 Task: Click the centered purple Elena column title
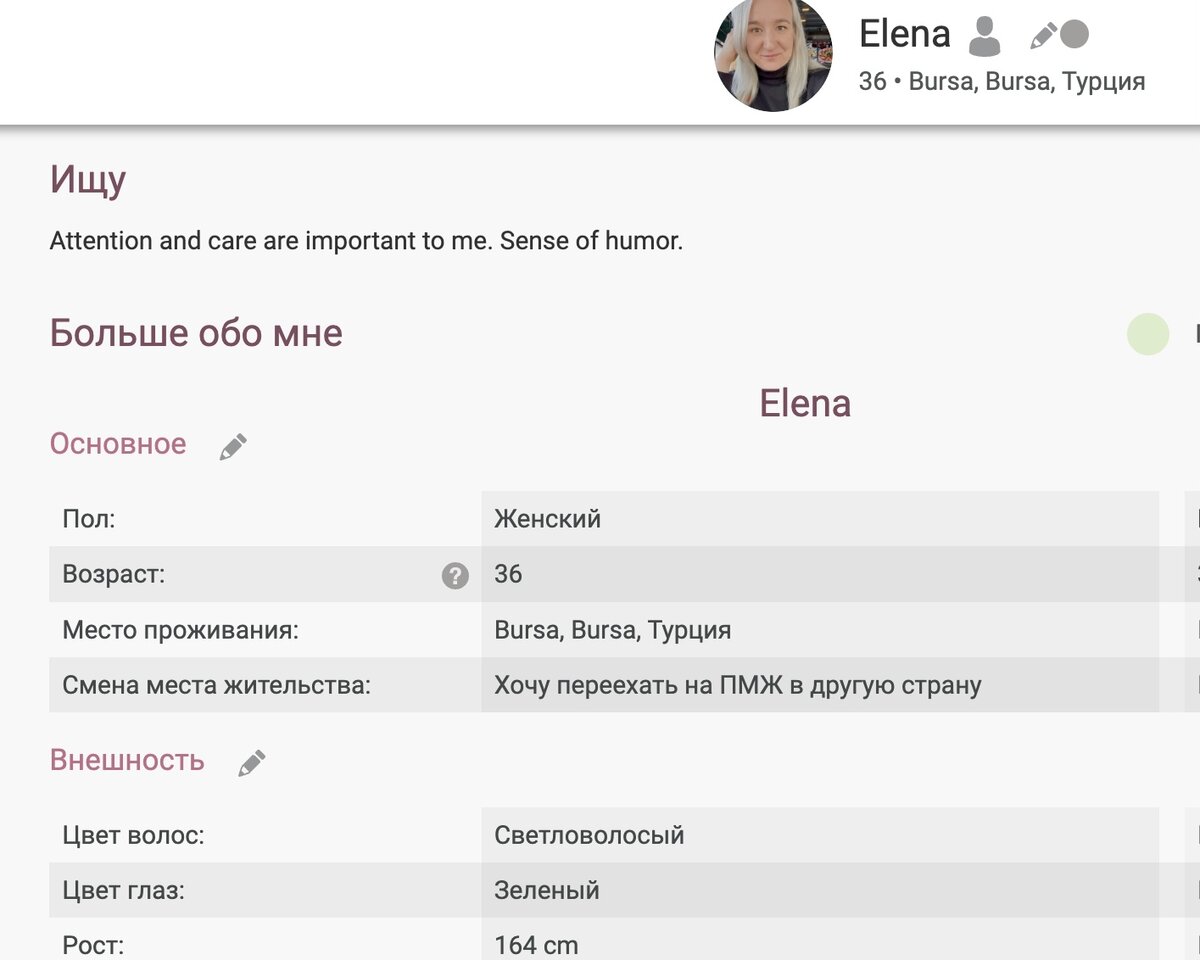click(x=805, y=403)
